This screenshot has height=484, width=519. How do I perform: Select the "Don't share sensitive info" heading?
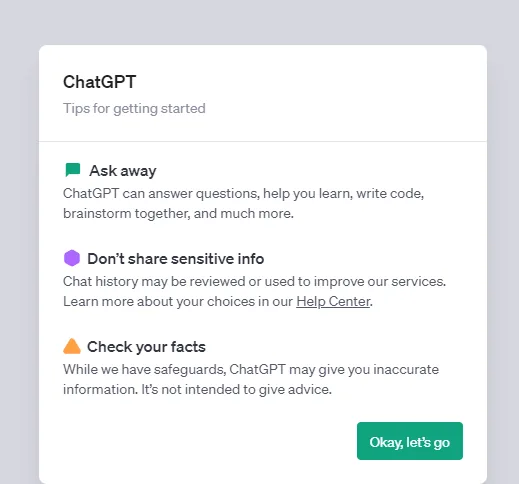pos(176,259)
